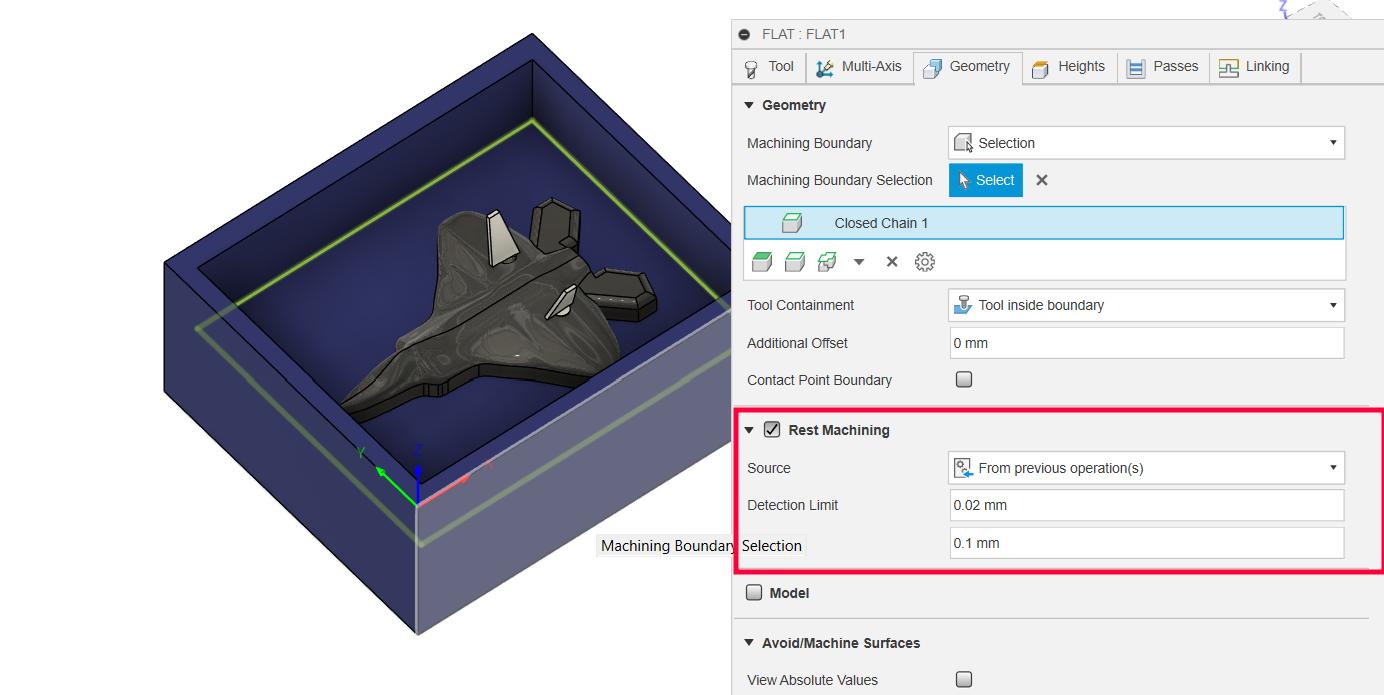Click the Select button for Machining Boundary Selection
1384x695 pixels.
coord(985,180)
